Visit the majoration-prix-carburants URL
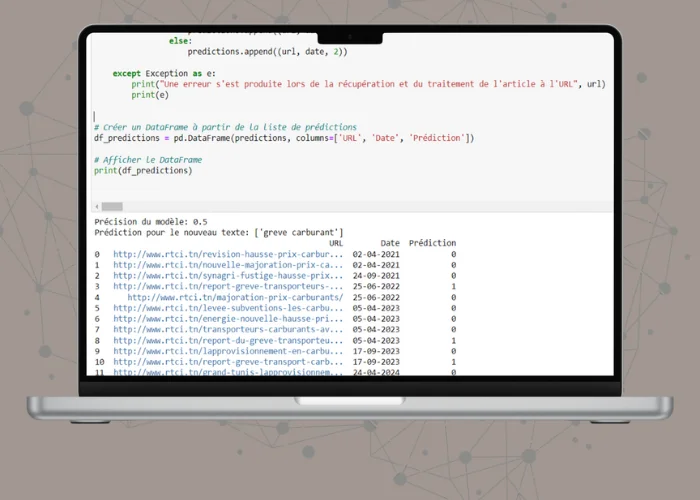Screen dimensions: 700x500 [235, 298]
